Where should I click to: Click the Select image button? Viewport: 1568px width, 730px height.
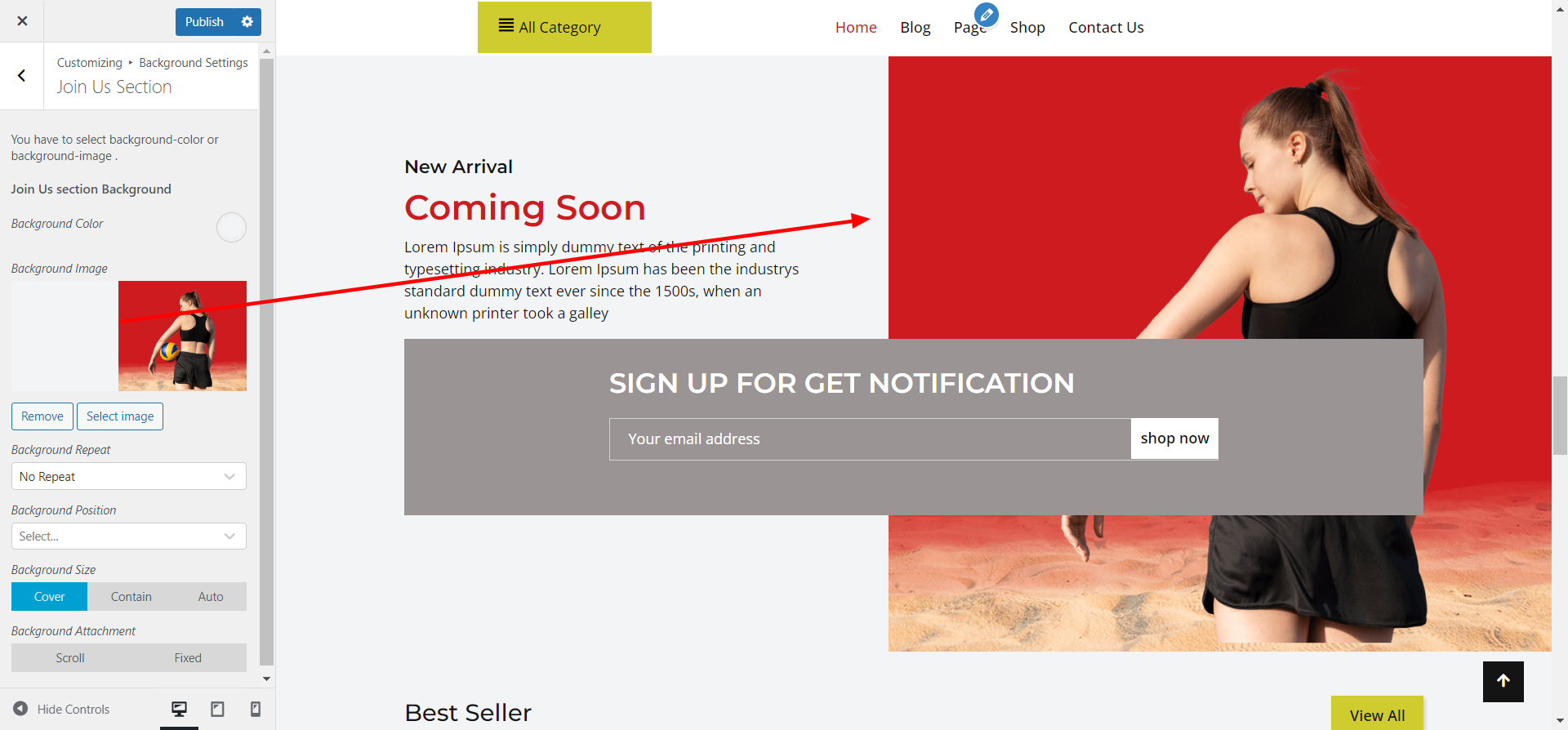pos(120,416)
